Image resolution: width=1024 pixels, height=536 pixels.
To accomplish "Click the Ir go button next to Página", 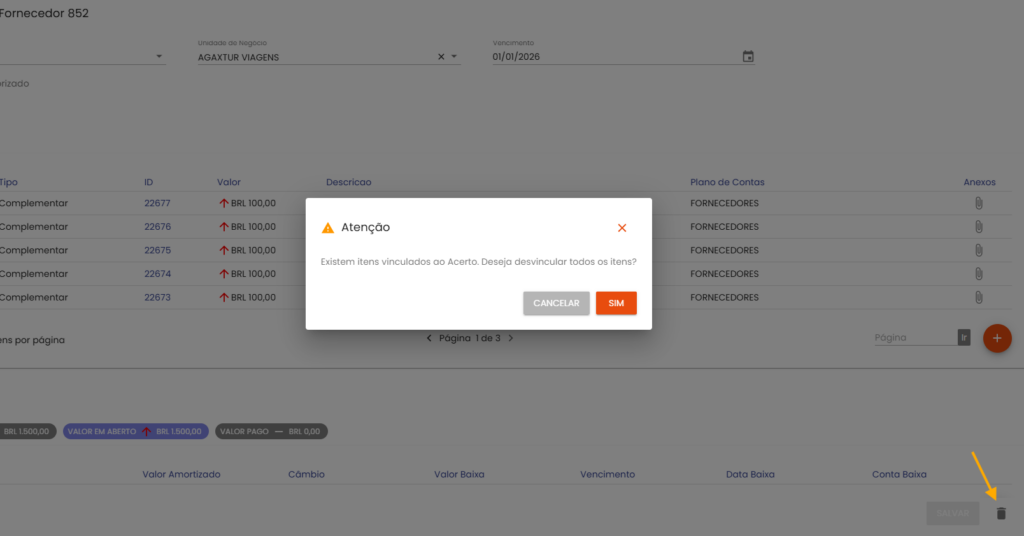I will [964, 338].
